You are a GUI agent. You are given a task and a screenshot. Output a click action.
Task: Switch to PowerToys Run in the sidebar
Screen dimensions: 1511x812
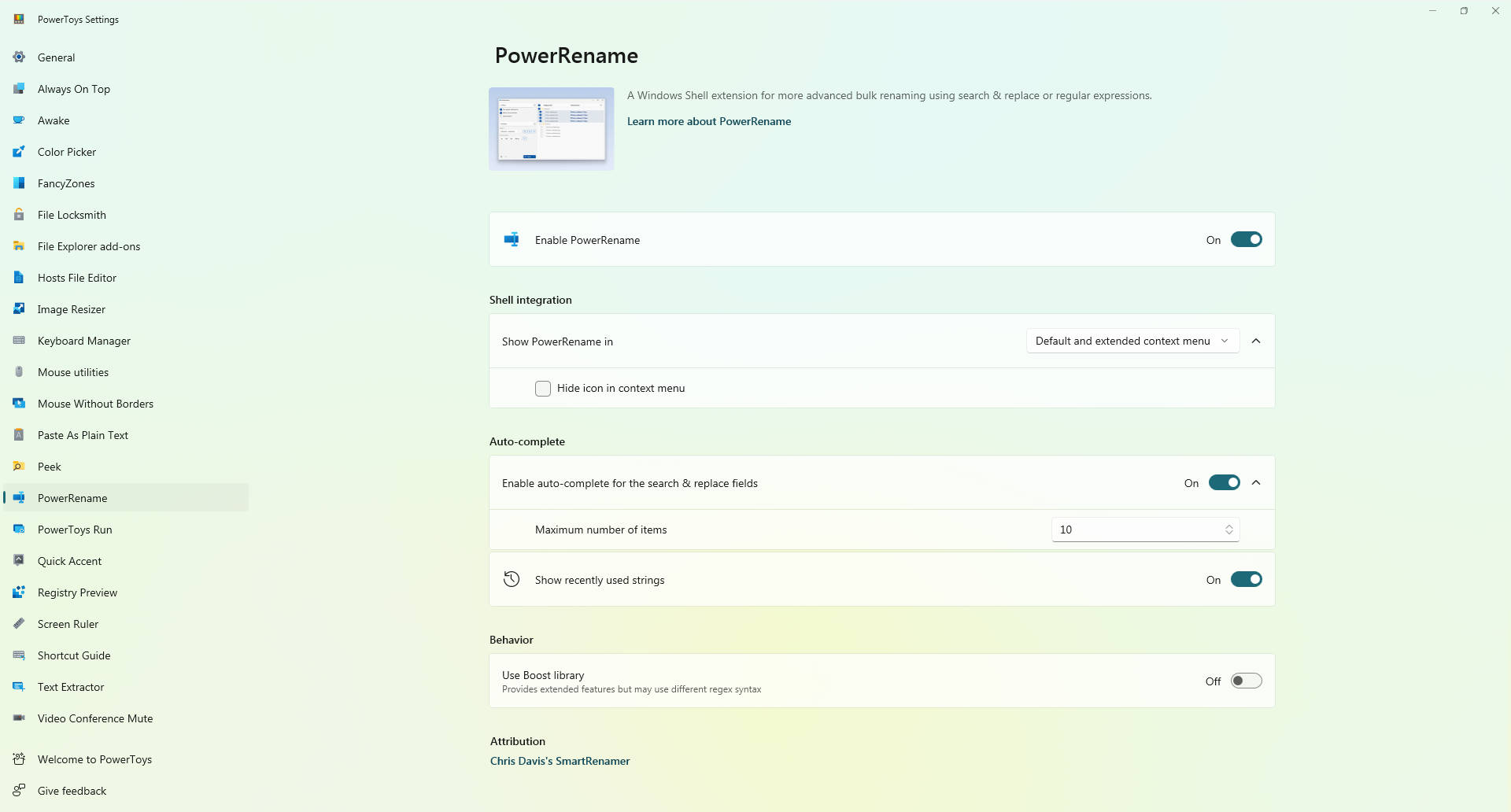click(x=75, y=530)
